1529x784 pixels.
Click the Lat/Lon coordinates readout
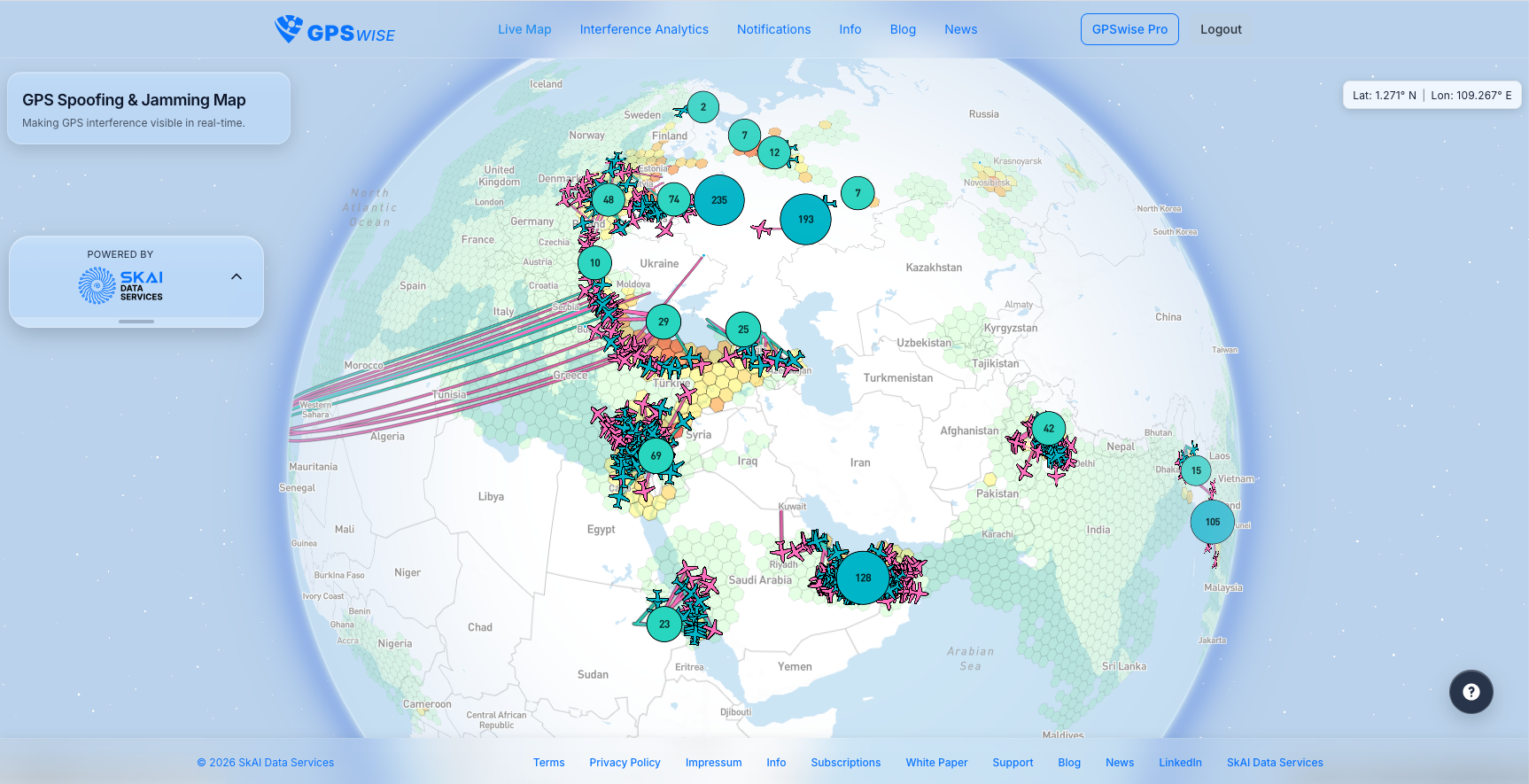[1432, 96]
